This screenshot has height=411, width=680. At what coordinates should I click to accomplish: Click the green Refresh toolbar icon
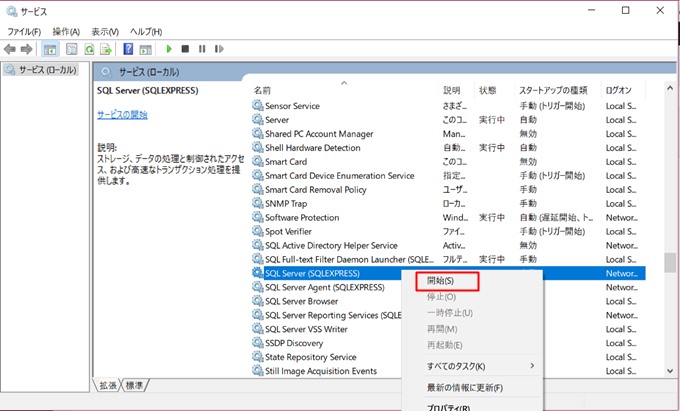tap(89, 49)
